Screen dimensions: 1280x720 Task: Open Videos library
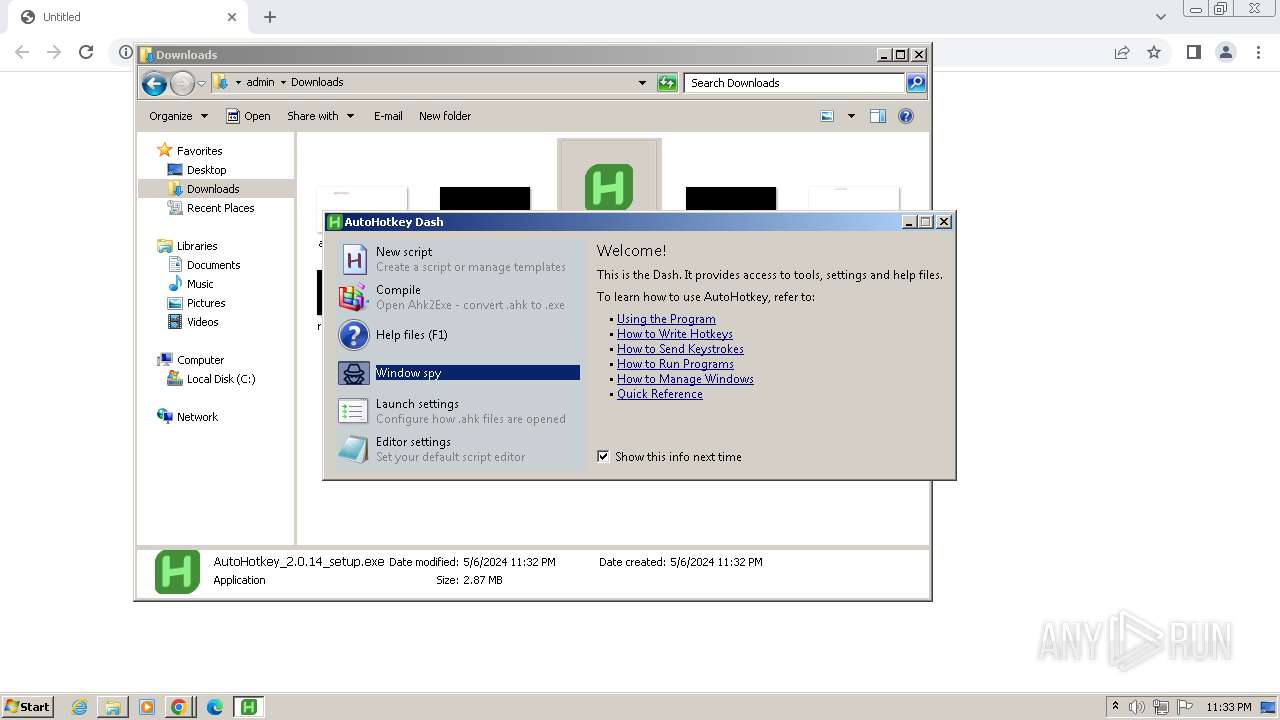pyautogui.click(x=202, y=322)
